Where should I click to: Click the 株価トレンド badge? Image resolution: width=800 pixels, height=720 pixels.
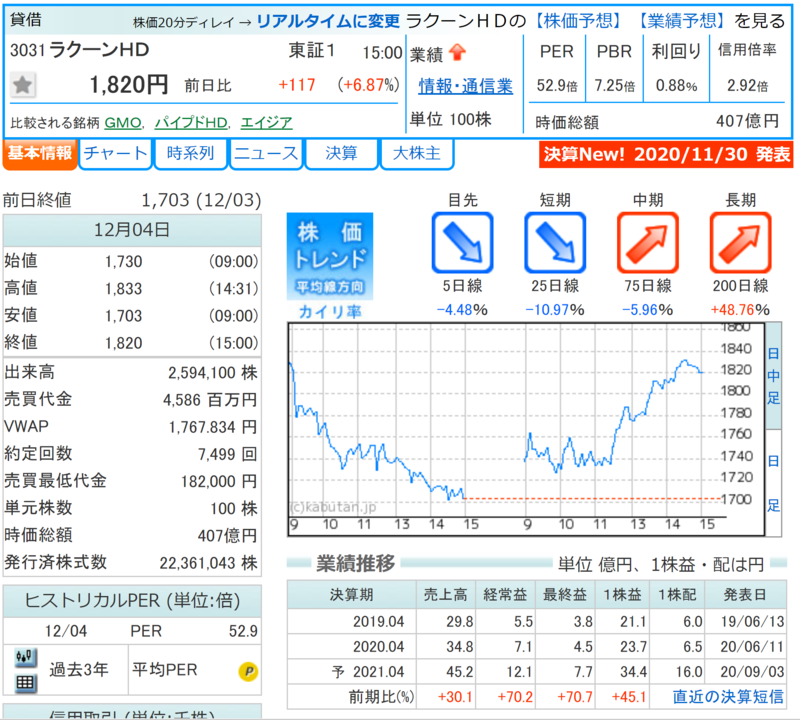click(330, 256)
